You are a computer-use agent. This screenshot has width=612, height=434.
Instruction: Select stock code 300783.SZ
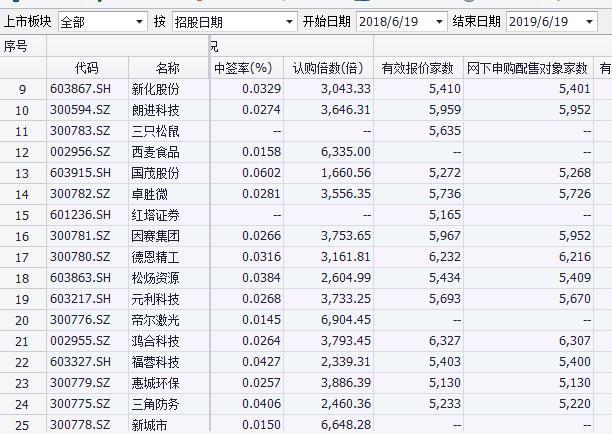point(80,131)
